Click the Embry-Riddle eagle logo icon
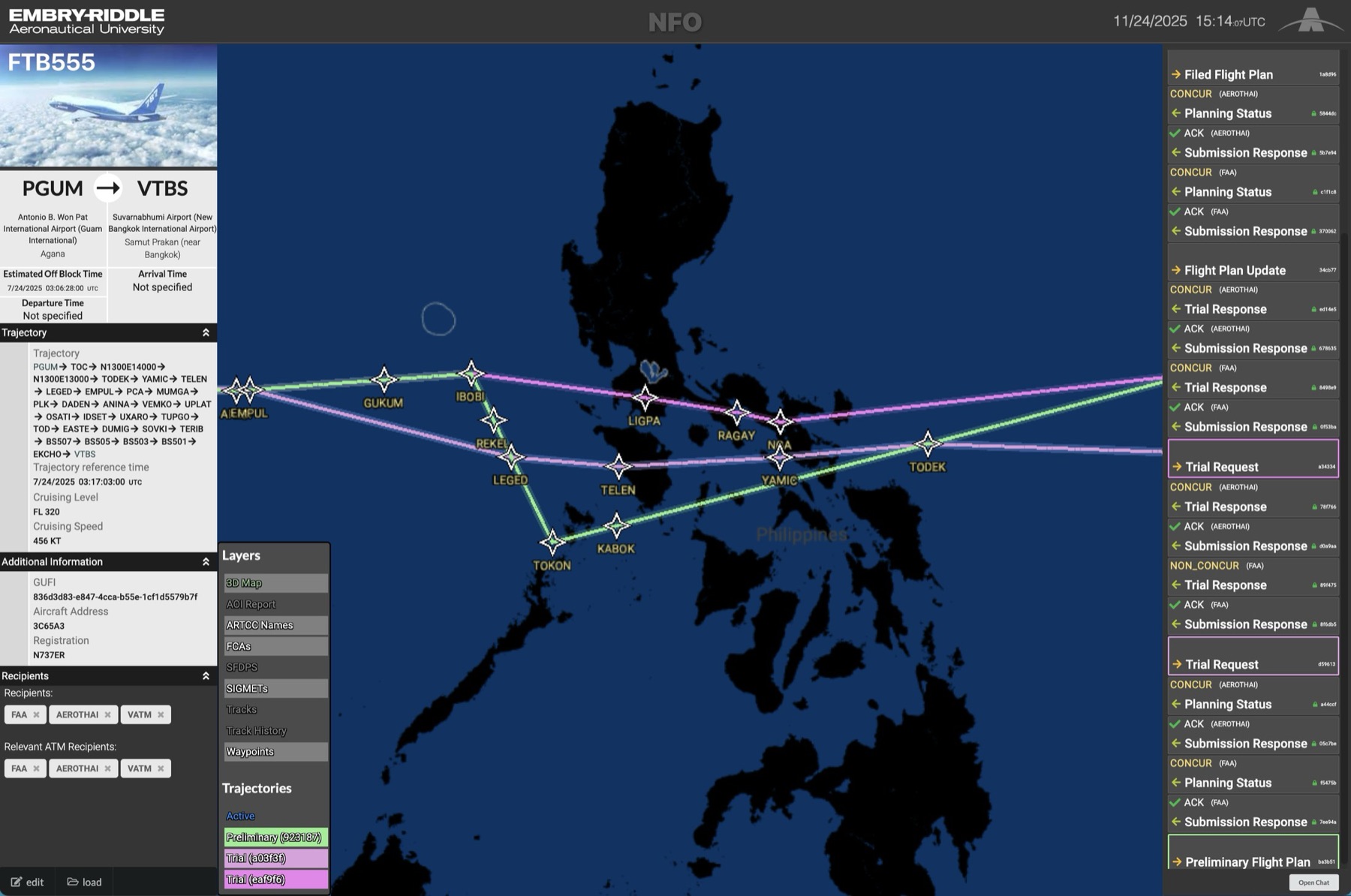This screenshot has height=896, width=1351. pyautogui.click(x=1310, y=20)
